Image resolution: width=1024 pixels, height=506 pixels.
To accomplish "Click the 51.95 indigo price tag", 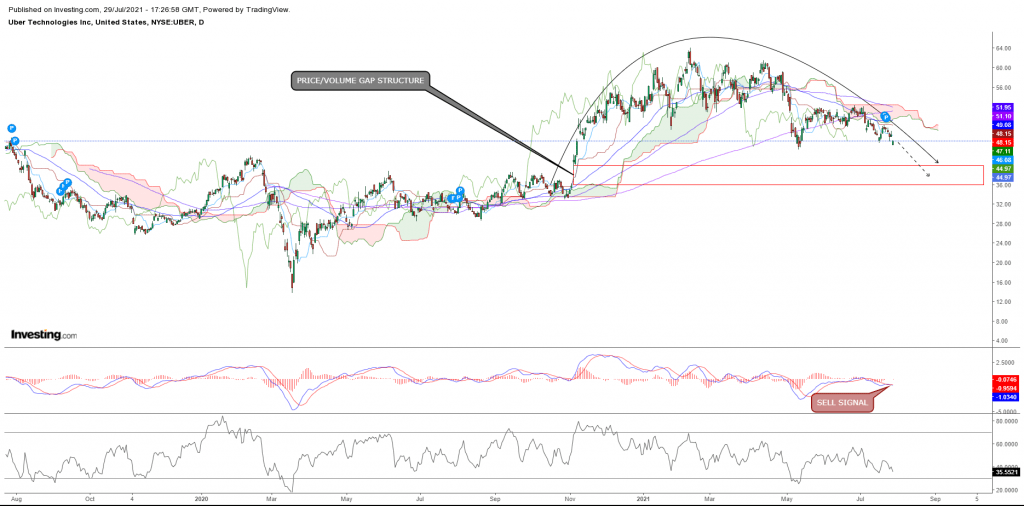I will point(1001,106).
